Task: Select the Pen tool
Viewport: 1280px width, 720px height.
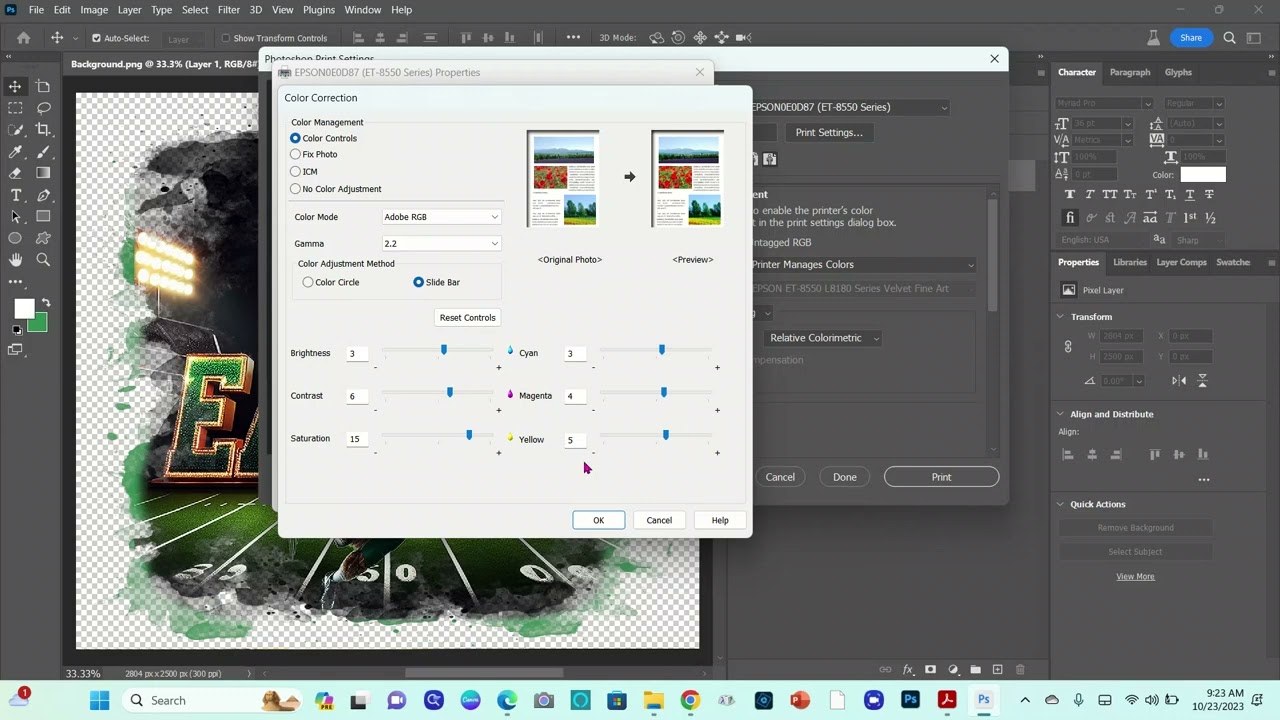Action: point(43,195)
